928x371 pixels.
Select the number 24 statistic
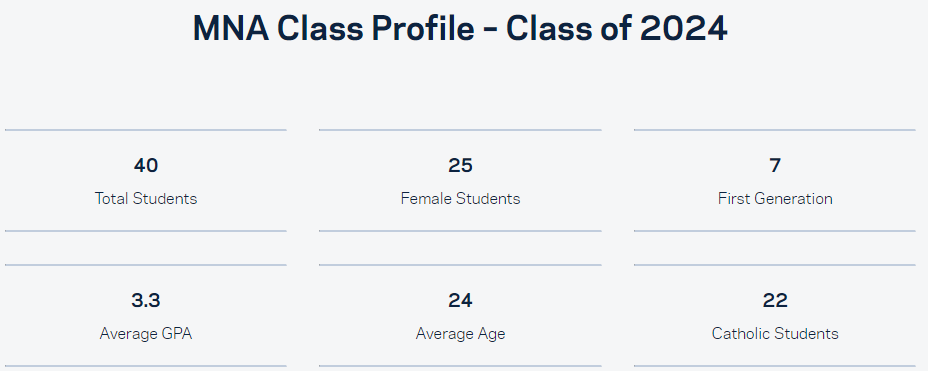(x=460, y=301)
